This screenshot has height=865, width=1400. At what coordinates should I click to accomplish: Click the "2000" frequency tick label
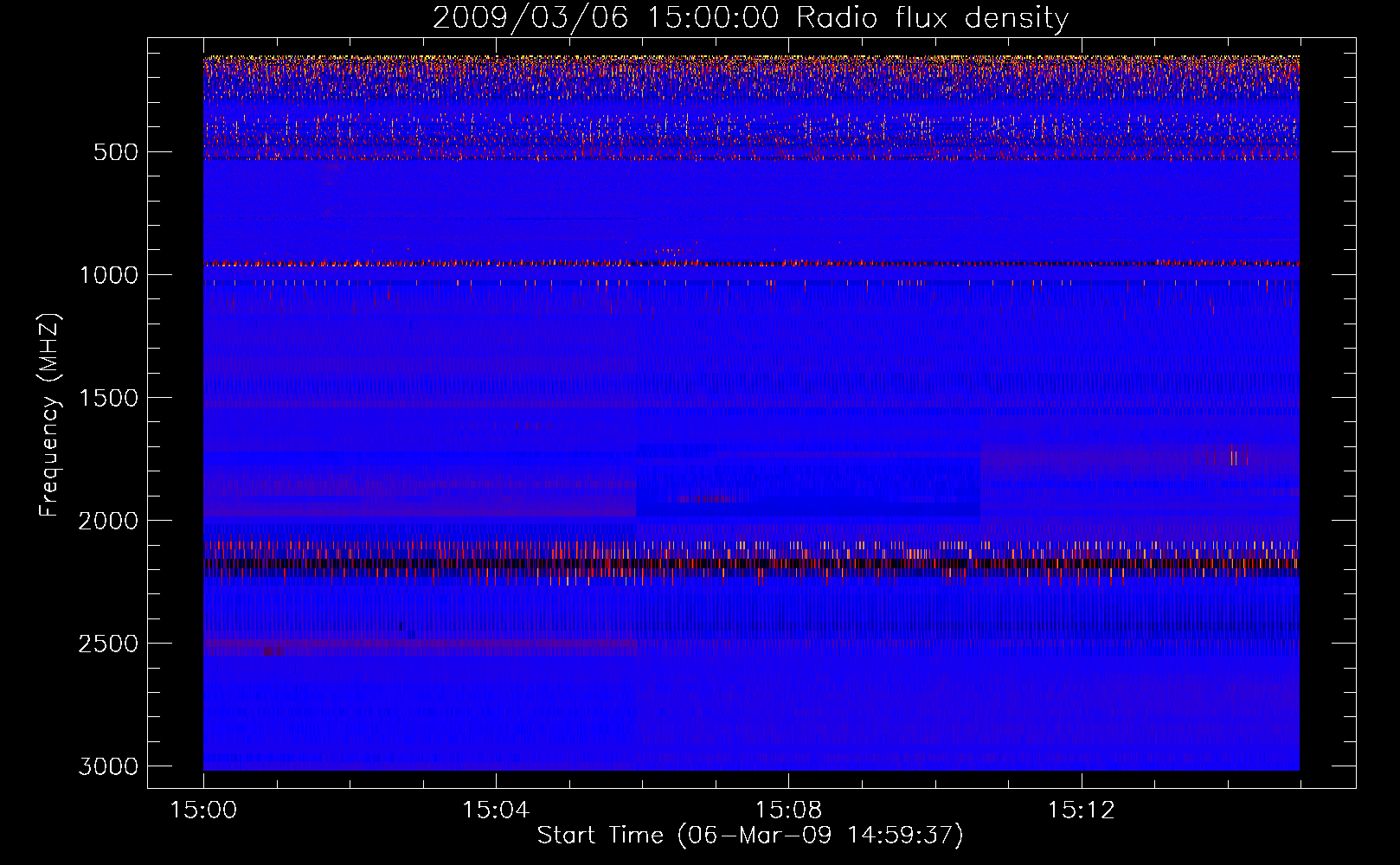click(x=108, y=521)
